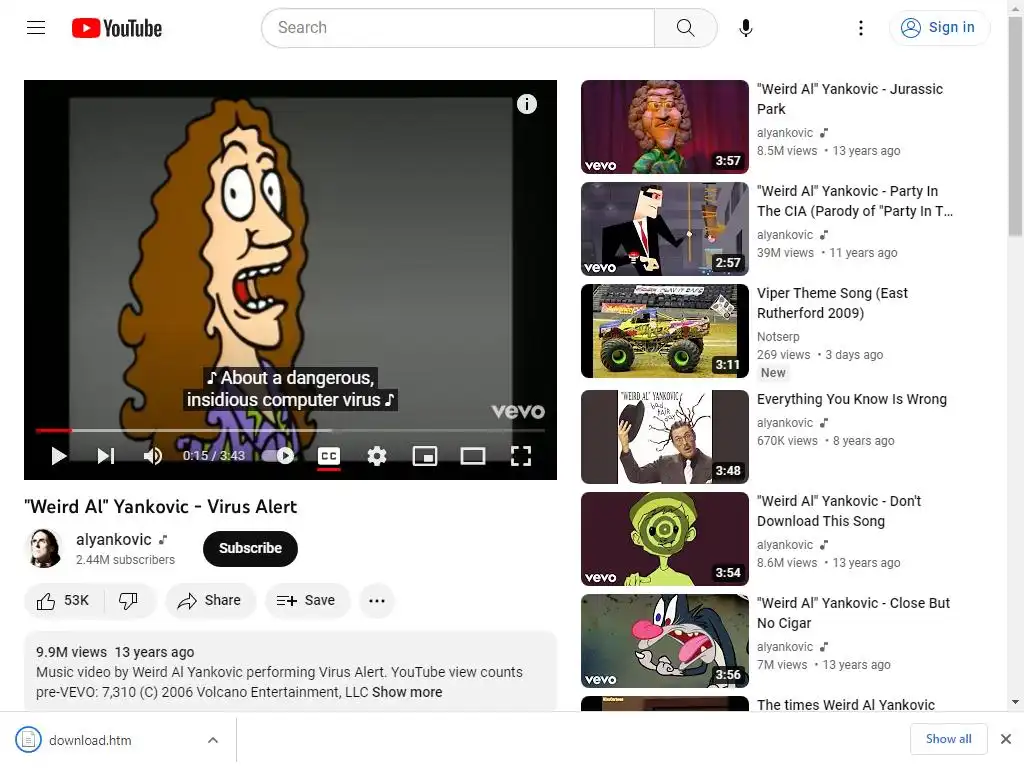This screenshot has width=1024, height=768.
Task: Enable miniplayer mode
Action: click(424, 456)
